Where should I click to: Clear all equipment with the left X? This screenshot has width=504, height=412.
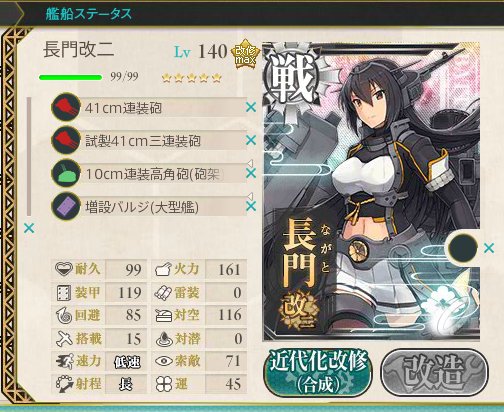[x=29, y=228]
